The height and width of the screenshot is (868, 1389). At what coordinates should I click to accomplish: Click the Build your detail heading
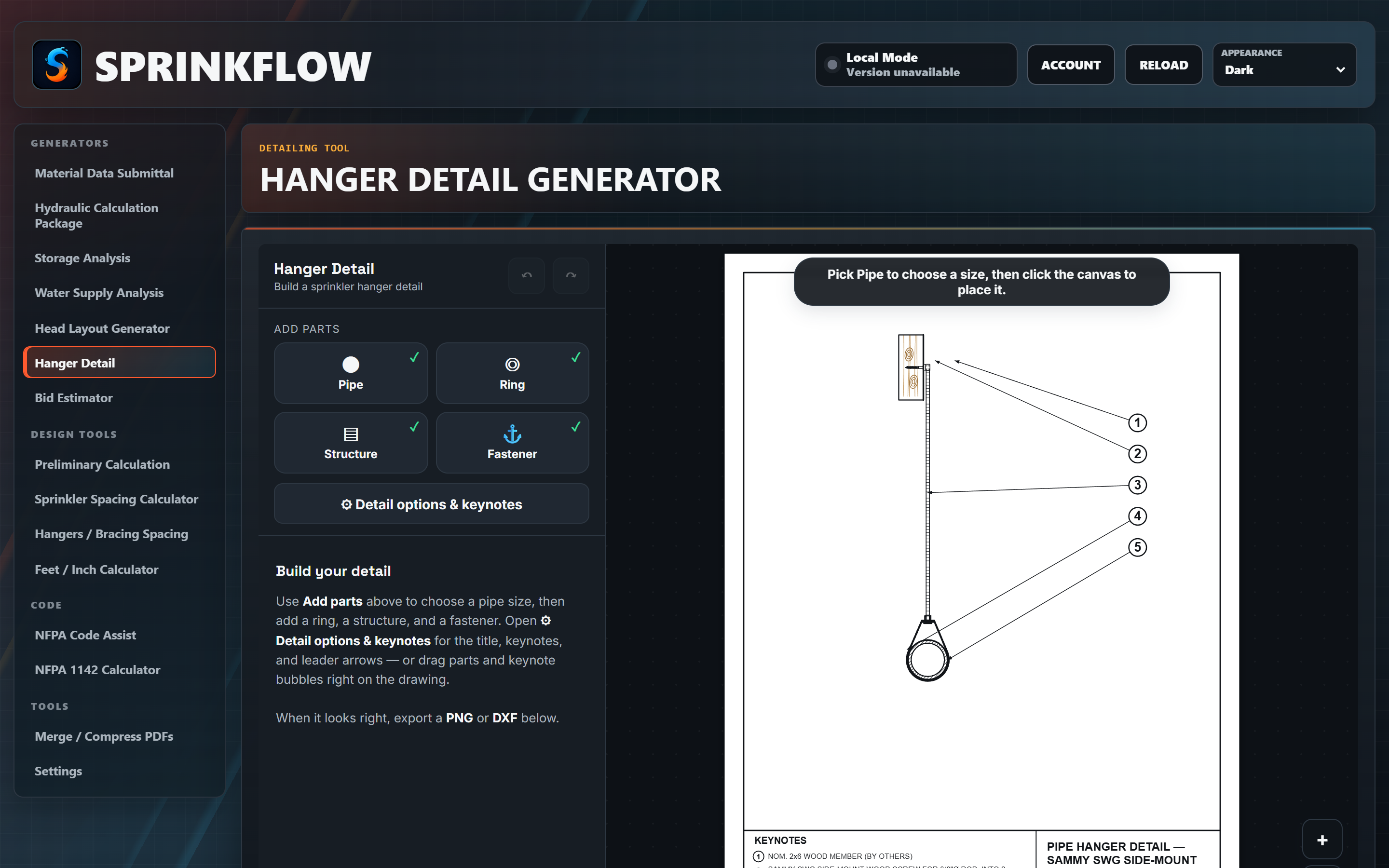click(333, 570)
